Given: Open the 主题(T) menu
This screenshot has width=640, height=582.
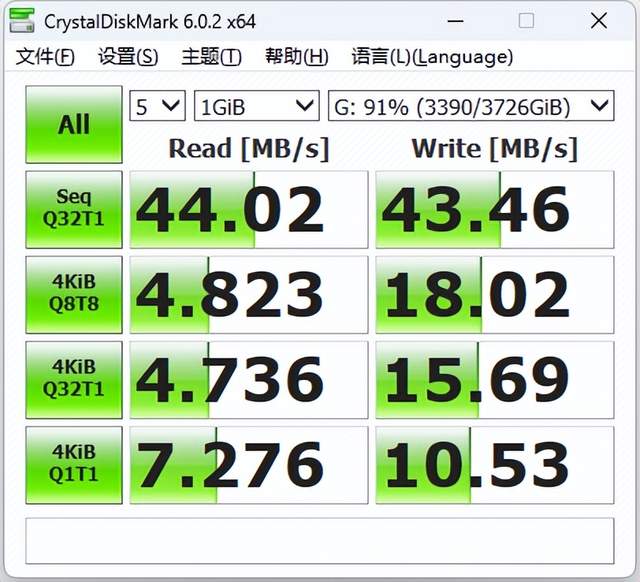Looking at the screenshot, I should click(x=211, y=56).
